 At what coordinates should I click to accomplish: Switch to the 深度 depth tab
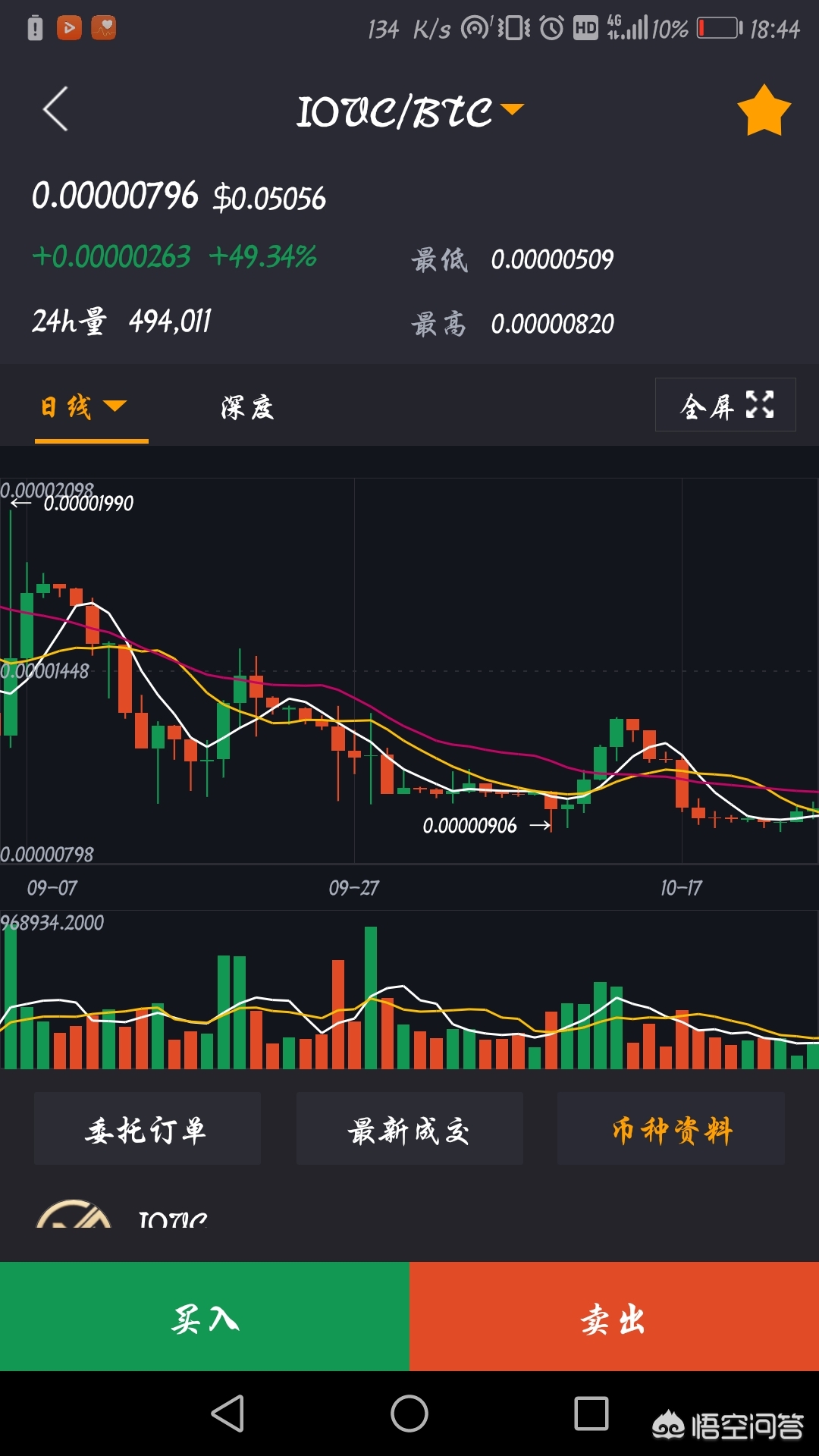pos(247,407)
